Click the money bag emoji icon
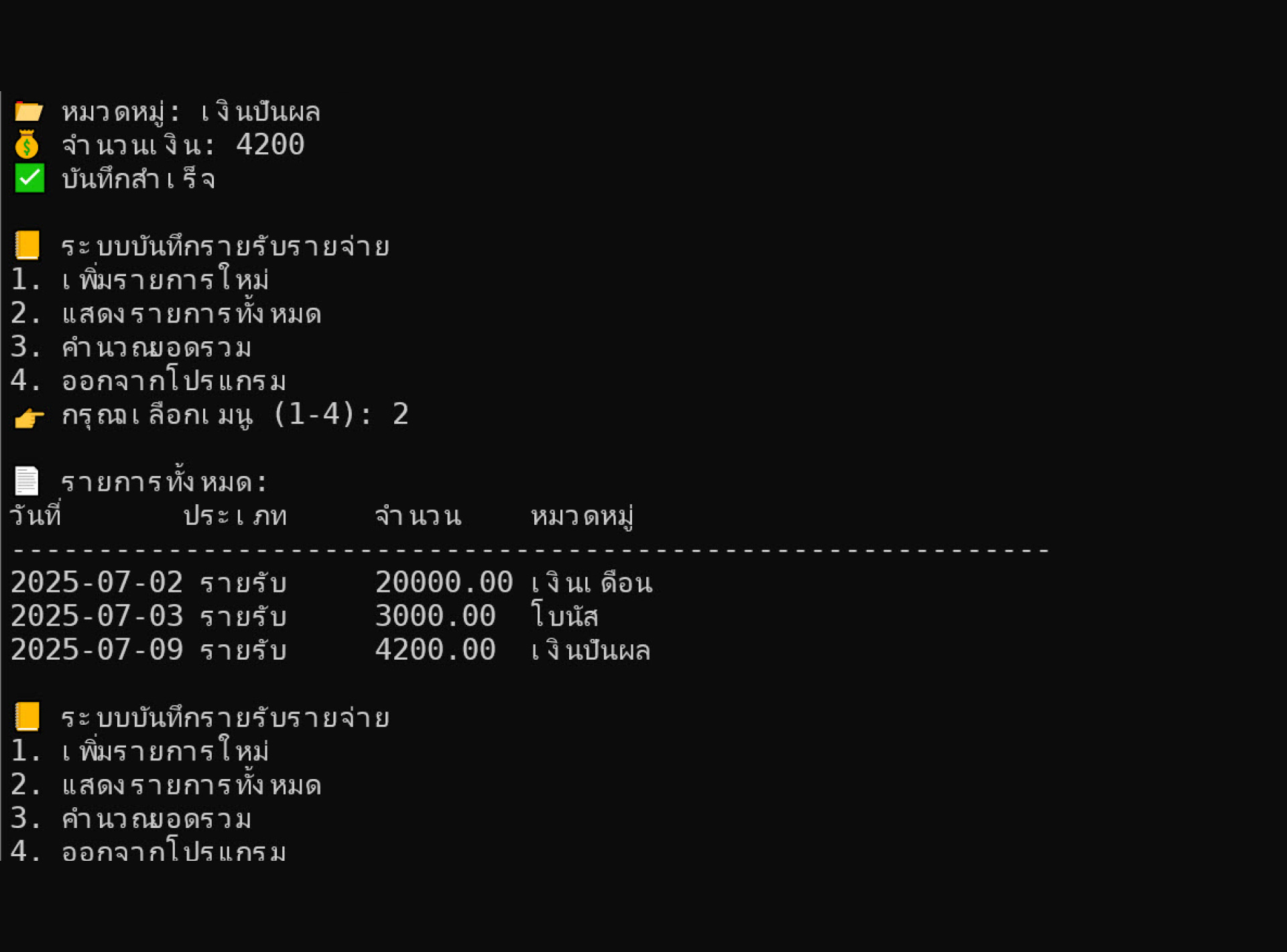Image resolution: width=1287 pixels, height=952 pixels. coord(27,145)
